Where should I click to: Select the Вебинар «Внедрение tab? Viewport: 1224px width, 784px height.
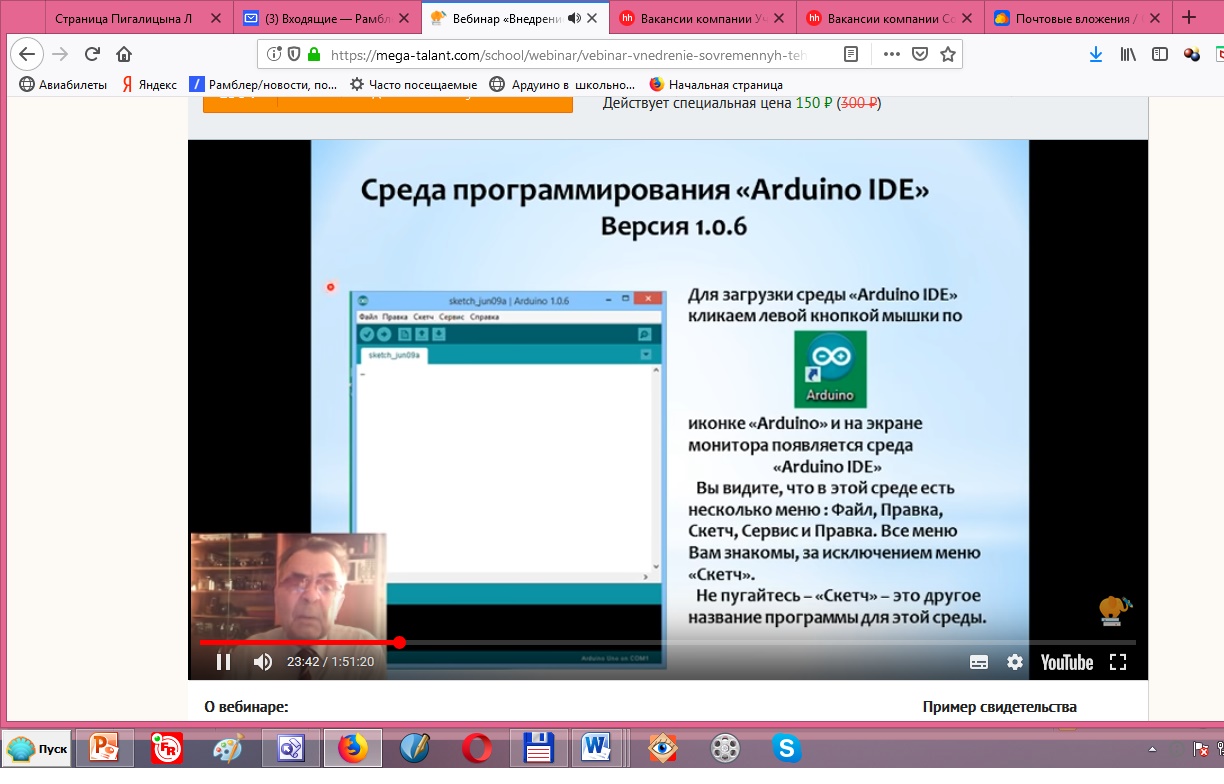tap(514, 18)
